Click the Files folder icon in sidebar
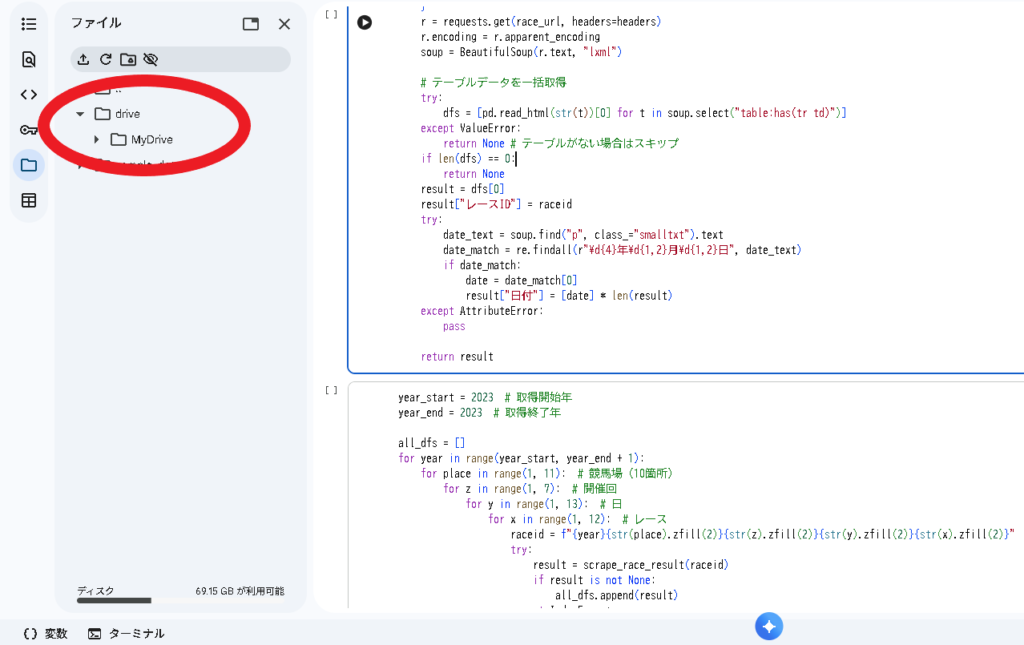The height and width of the screenshot is (645, 1024). (x=29, y=165)
